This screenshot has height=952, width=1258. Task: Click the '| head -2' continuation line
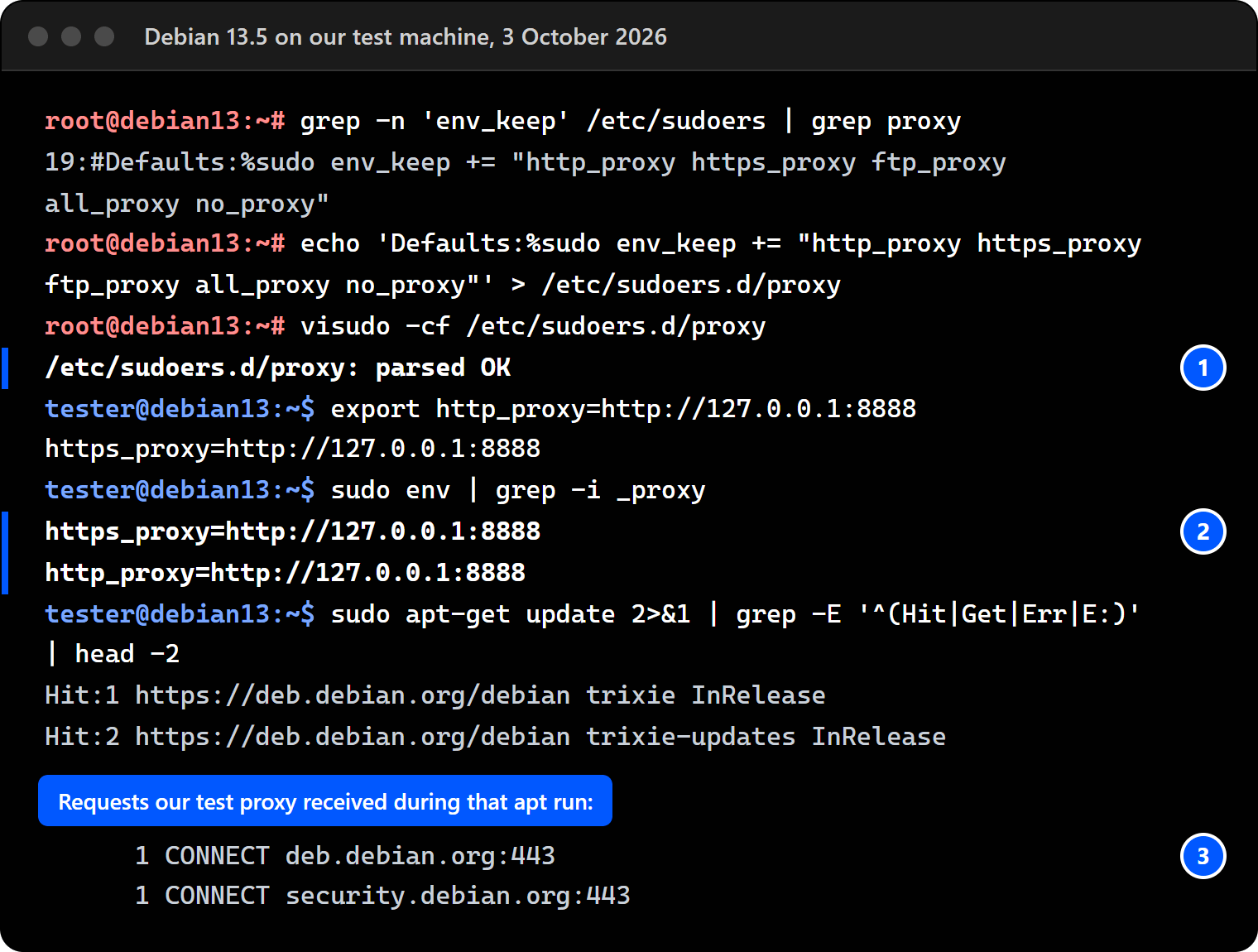click(112, 654)
